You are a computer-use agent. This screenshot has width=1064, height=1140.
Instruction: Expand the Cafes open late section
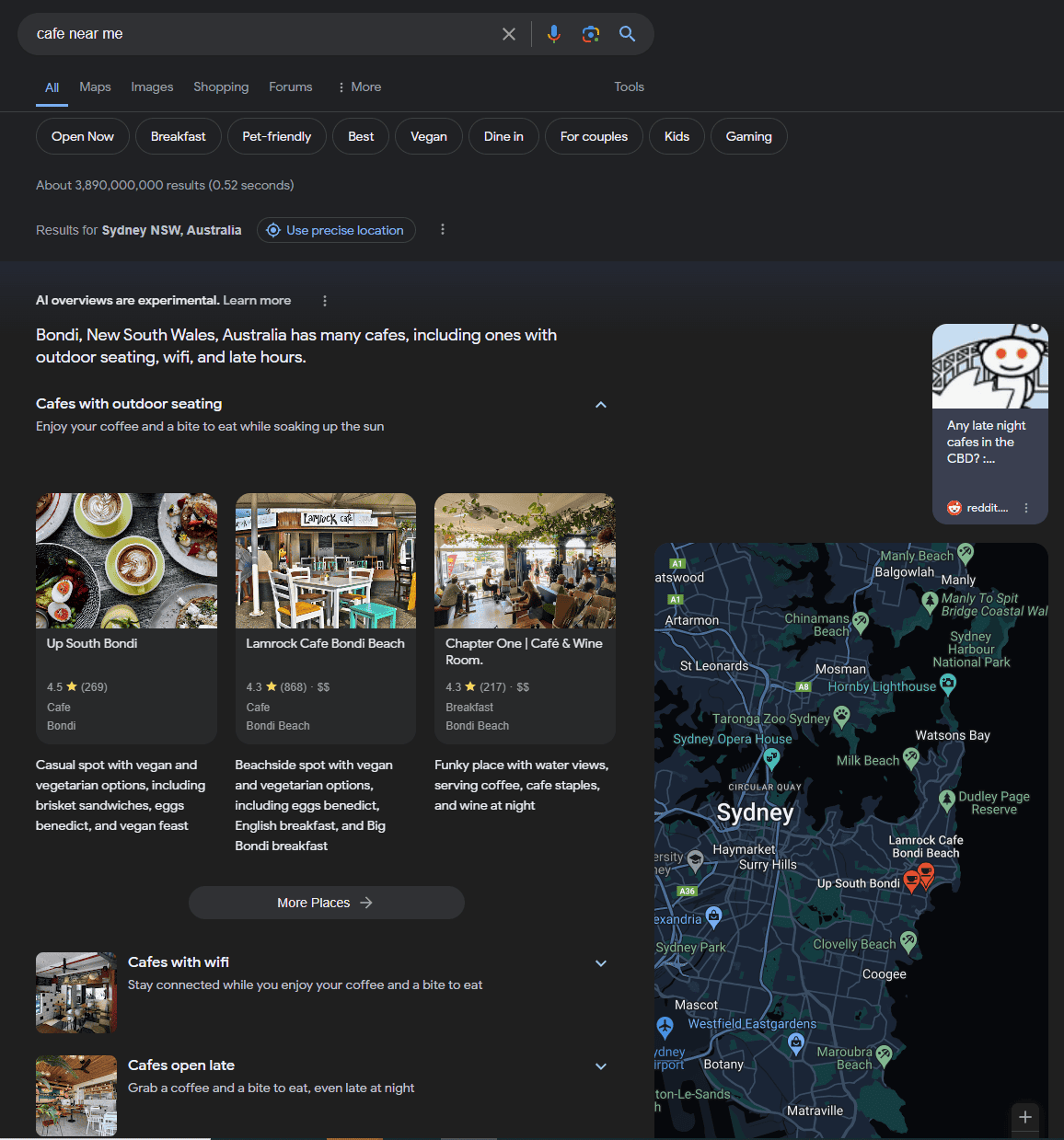pos(601,1066)
